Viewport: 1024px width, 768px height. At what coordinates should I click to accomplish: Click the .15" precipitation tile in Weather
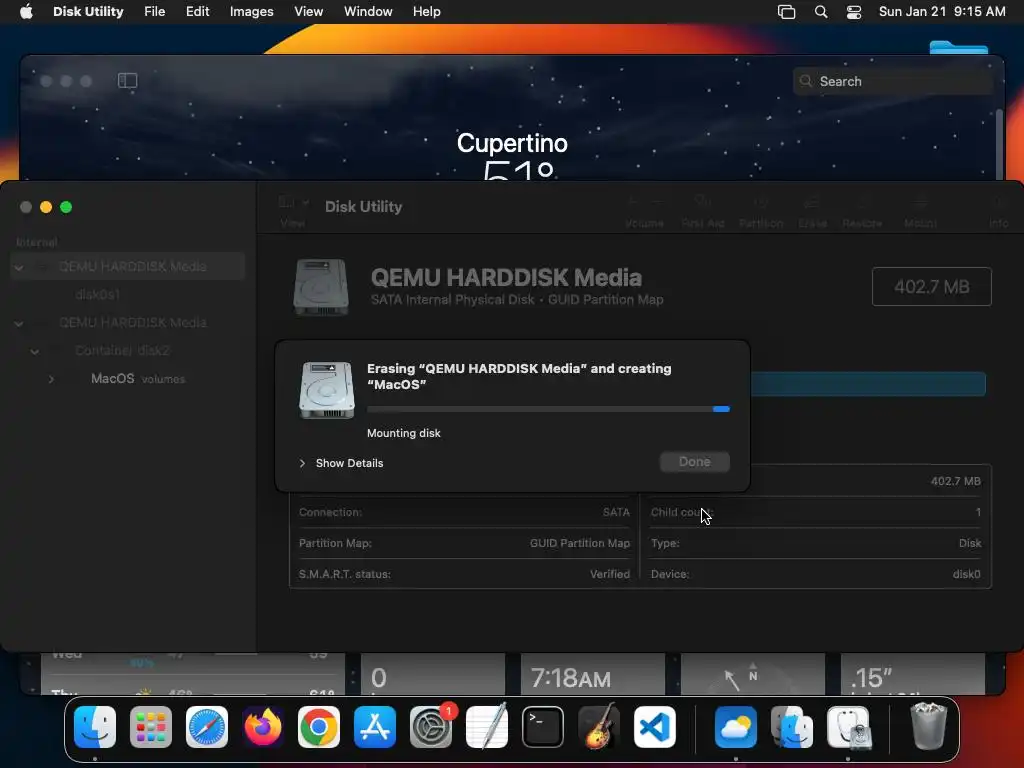(912, 674)
